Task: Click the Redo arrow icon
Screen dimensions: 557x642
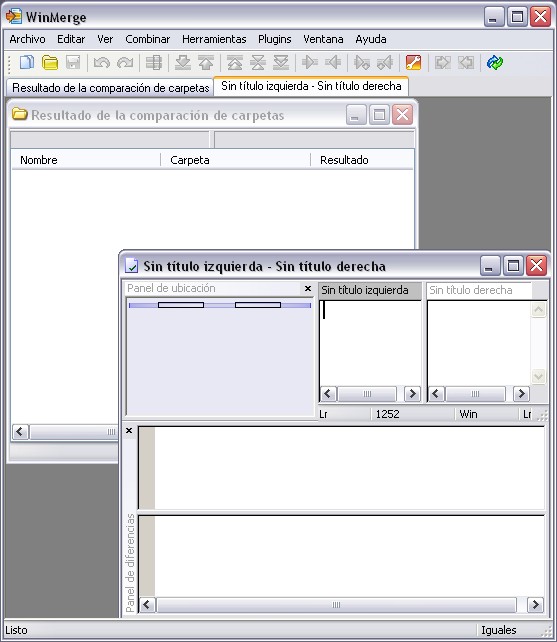Action: coord(125,63)
